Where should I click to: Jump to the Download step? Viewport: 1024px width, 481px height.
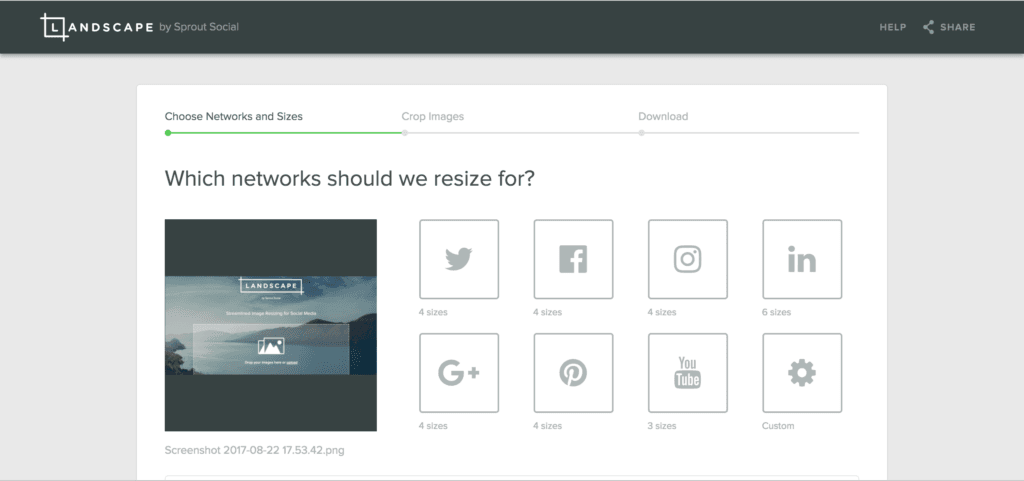click(663, 116)
